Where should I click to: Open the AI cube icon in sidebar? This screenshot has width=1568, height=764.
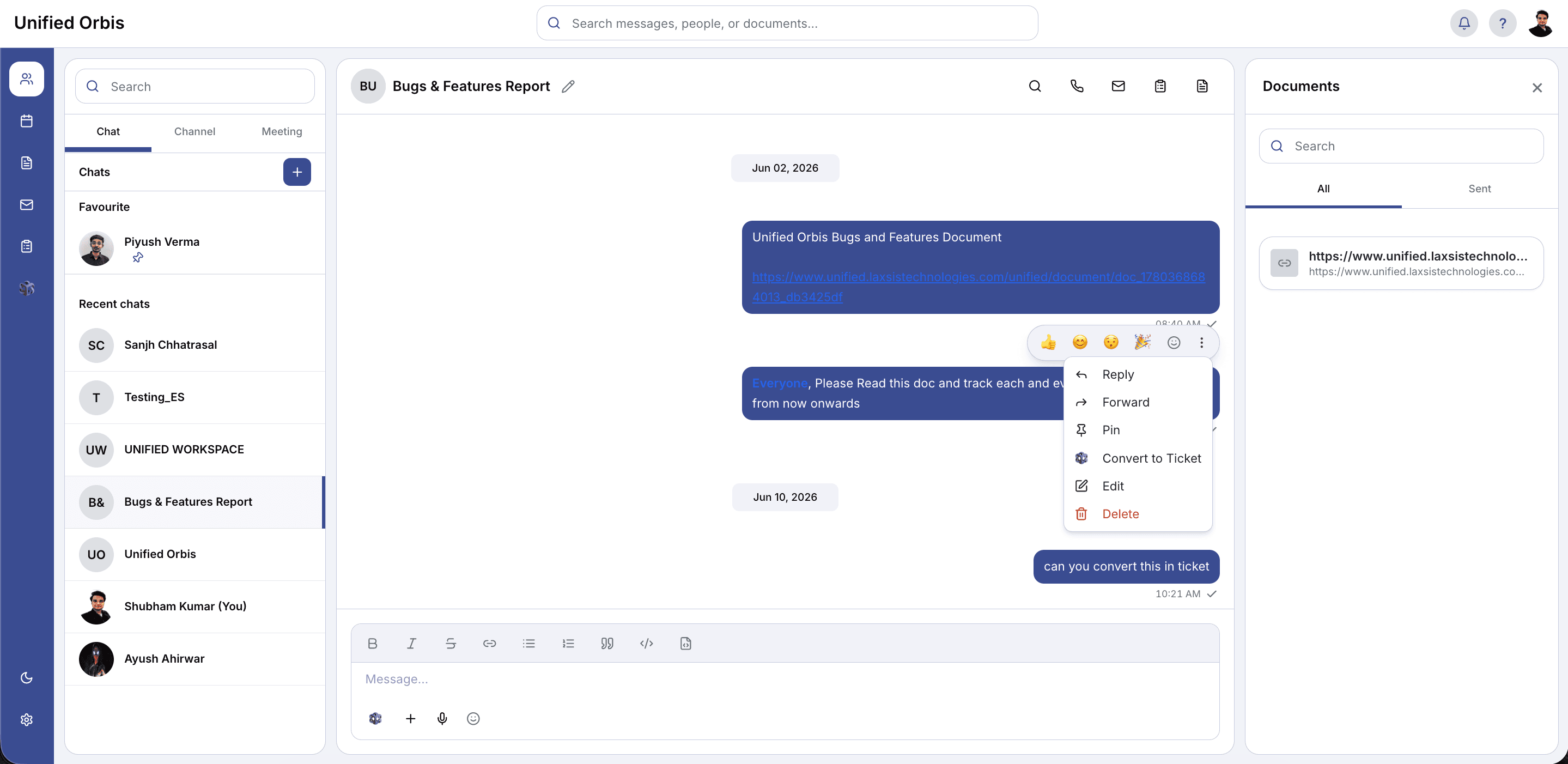click(x=27, y=288)
